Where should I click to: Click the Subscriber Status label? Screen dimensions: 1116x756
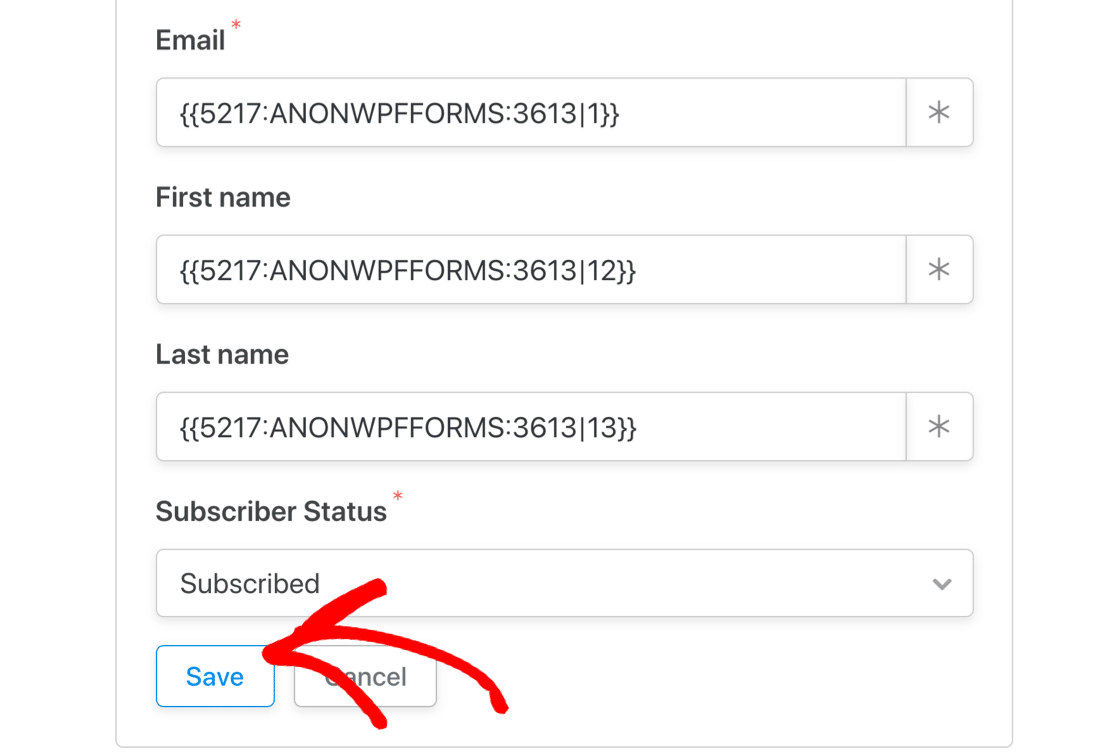point(271,512)
